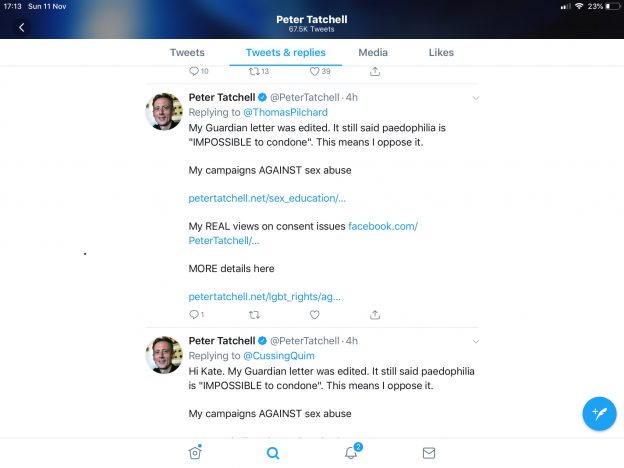Expand options chevron on @ThomasPilchard reply

(x=475, y=98)
